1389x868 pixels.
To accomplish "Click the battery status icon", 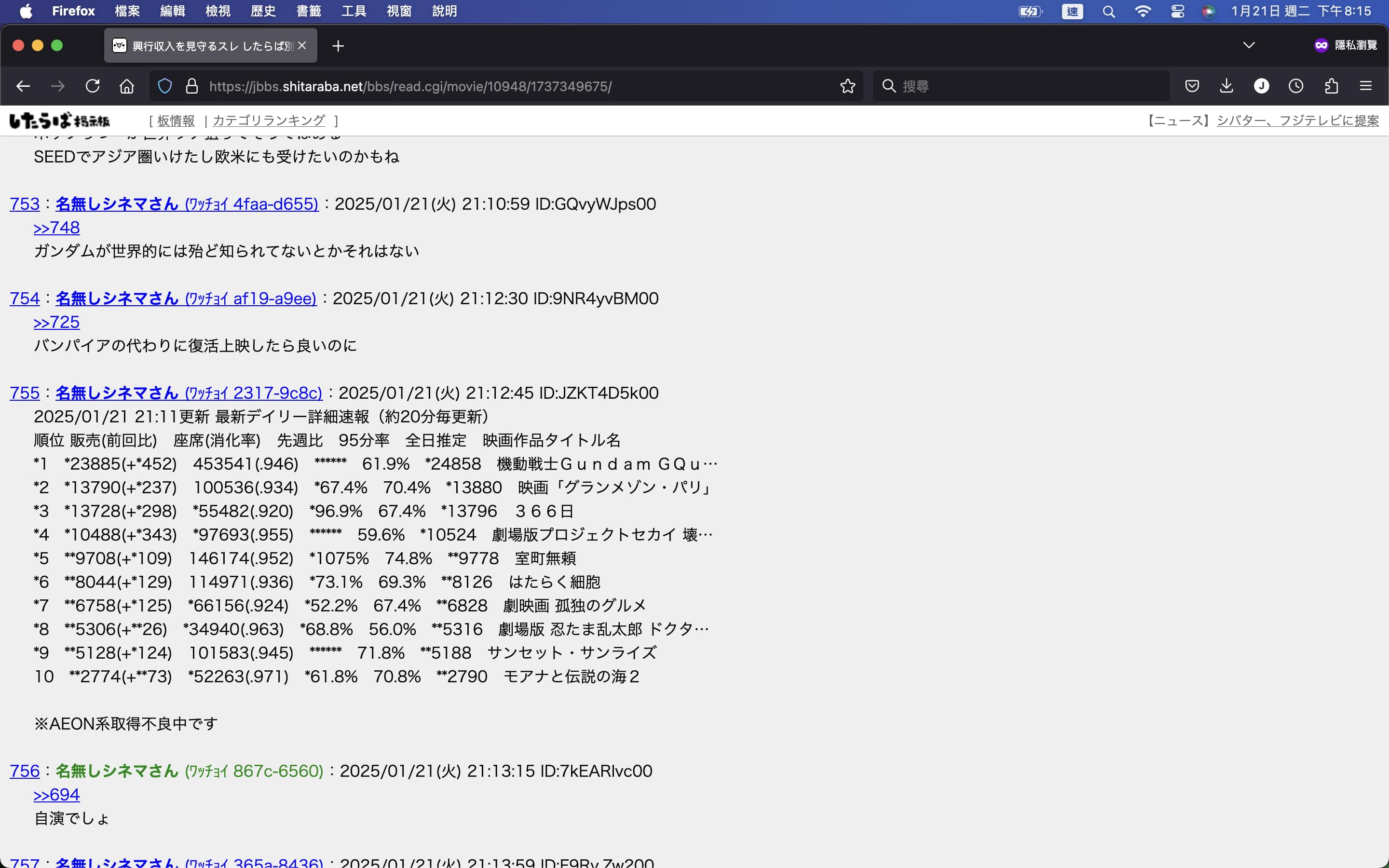I will coord(1030,12).
